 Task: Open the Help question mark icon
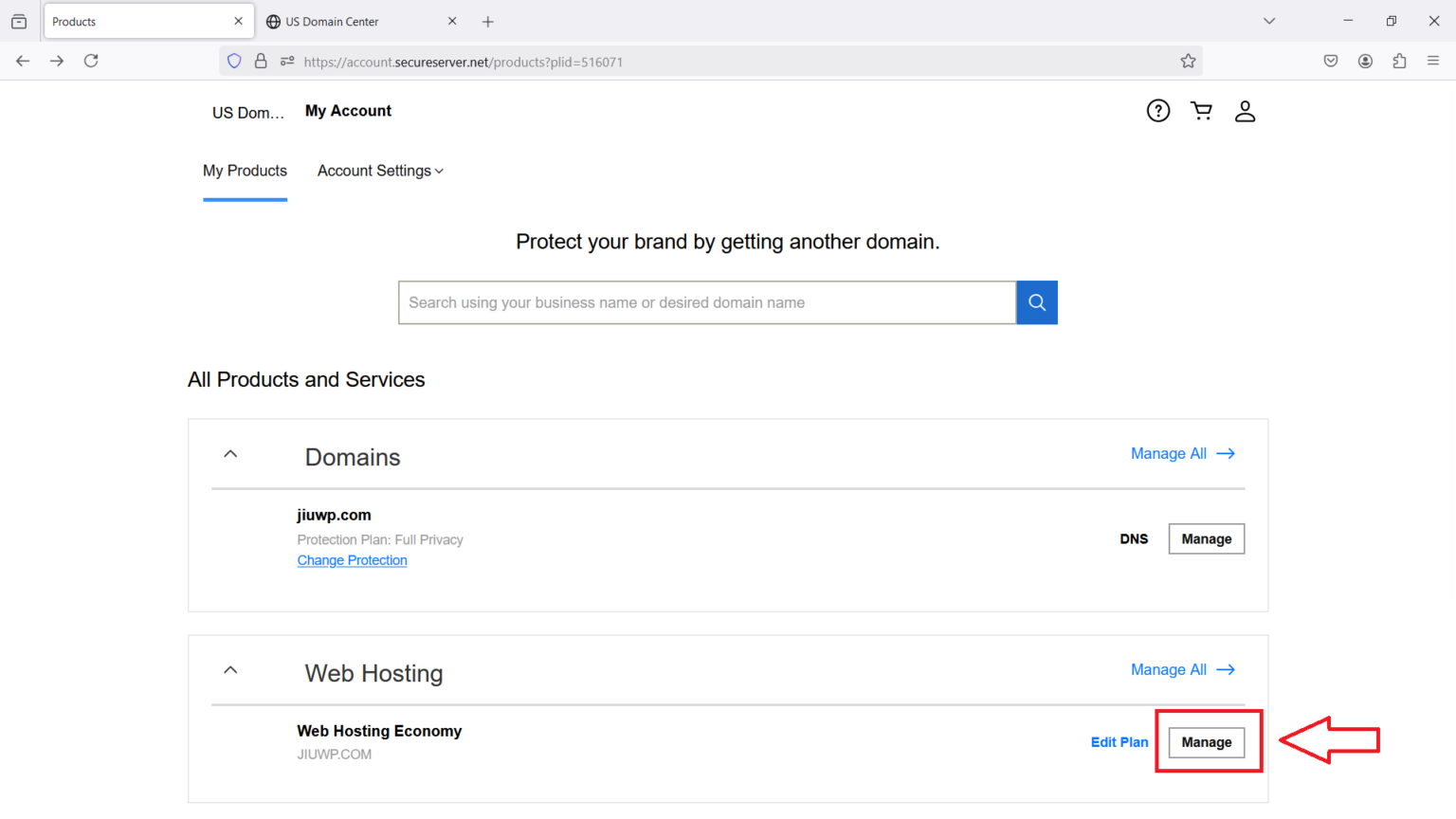[x=1157, y=111]
